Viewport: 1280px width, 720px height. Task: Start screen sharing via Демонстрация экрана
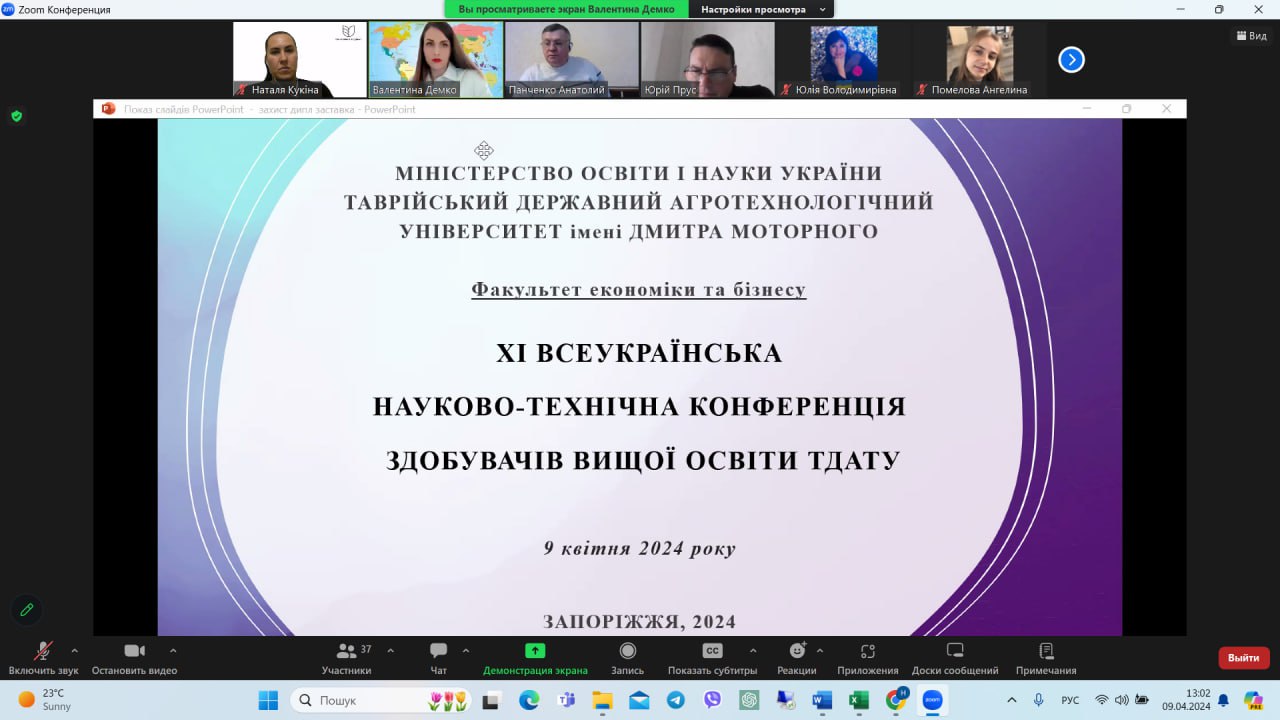tap(535, 658)
